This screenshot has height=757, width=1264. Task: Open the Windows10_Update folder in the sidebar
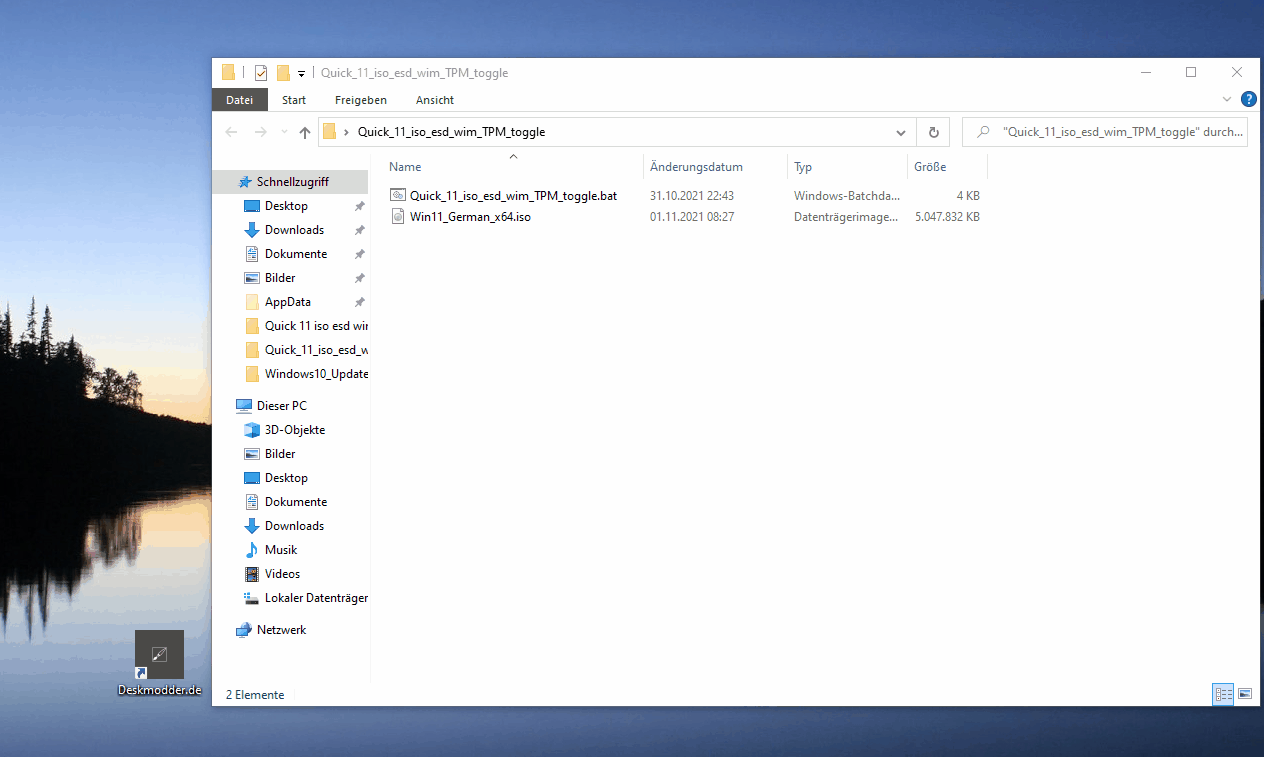click(x=316, y=374)
